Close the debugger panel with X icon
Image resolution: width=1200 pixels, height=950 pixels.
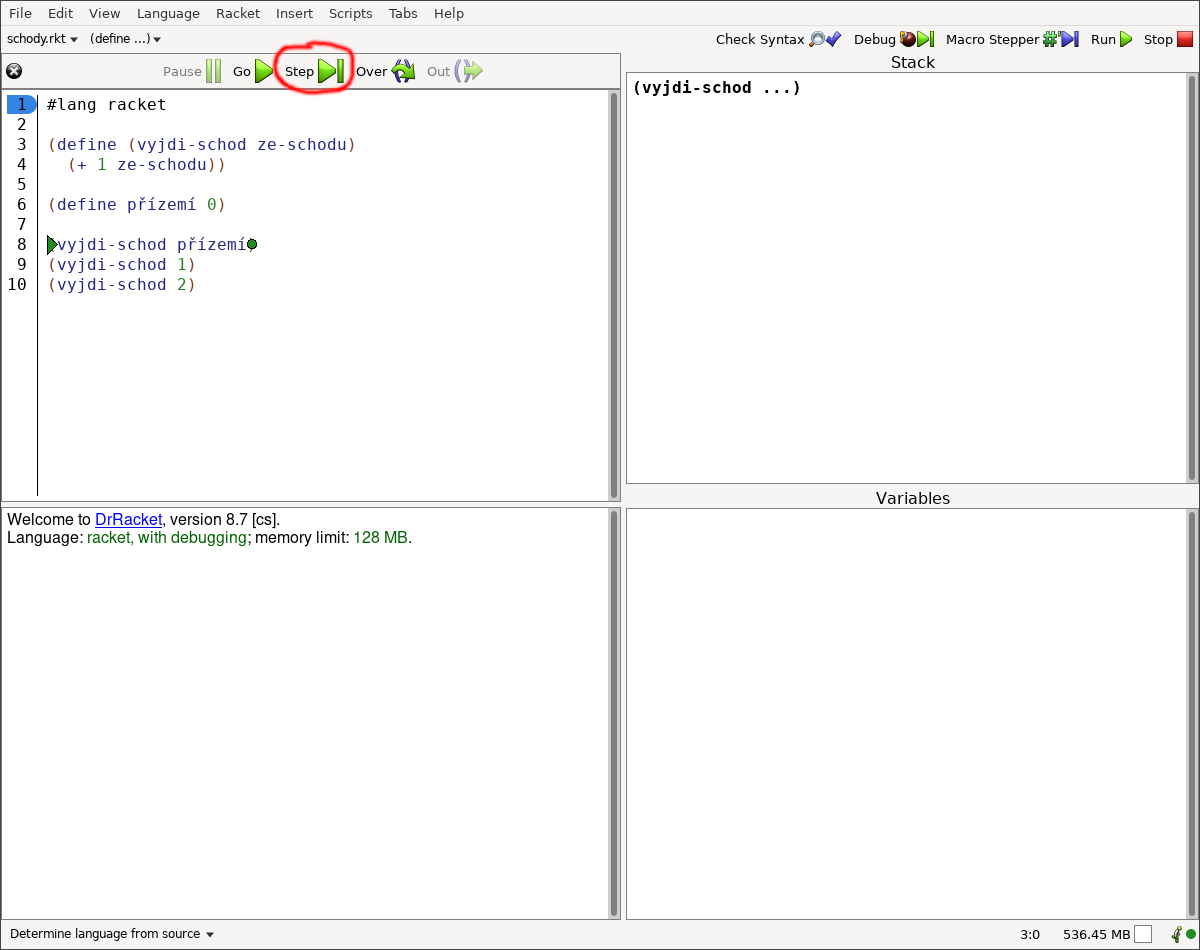[14, 71]
